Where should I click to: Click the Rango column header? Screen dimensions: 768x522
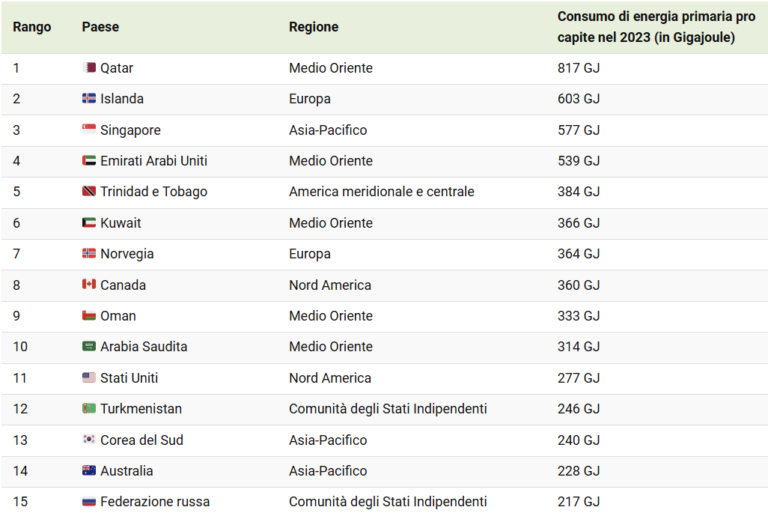click(32, 27)
